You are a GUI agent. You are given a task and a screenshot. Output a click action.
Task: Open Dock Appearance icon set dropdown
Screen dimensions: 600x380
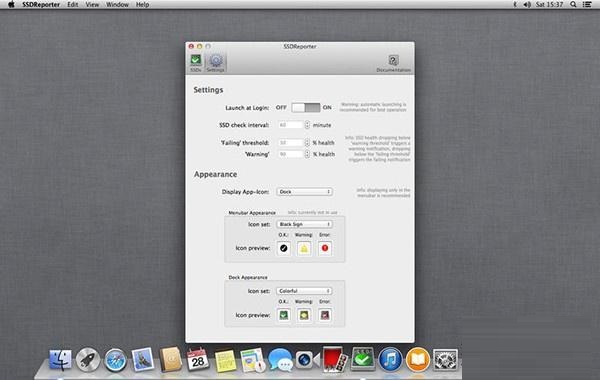[x=304, y=291]
